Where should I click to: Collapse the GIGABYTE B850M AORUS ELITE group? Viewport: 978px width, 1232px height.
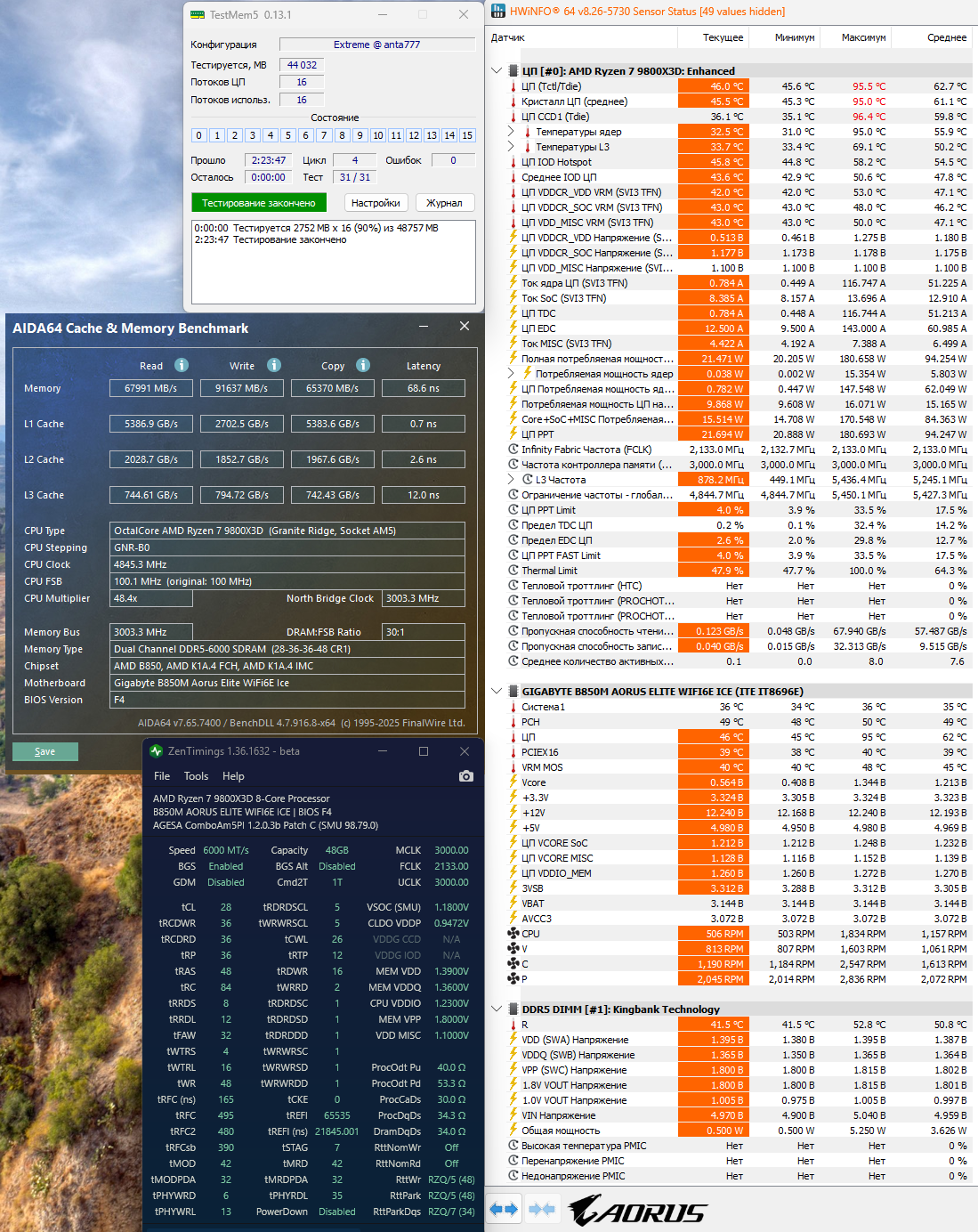click(x=497, y=692)
